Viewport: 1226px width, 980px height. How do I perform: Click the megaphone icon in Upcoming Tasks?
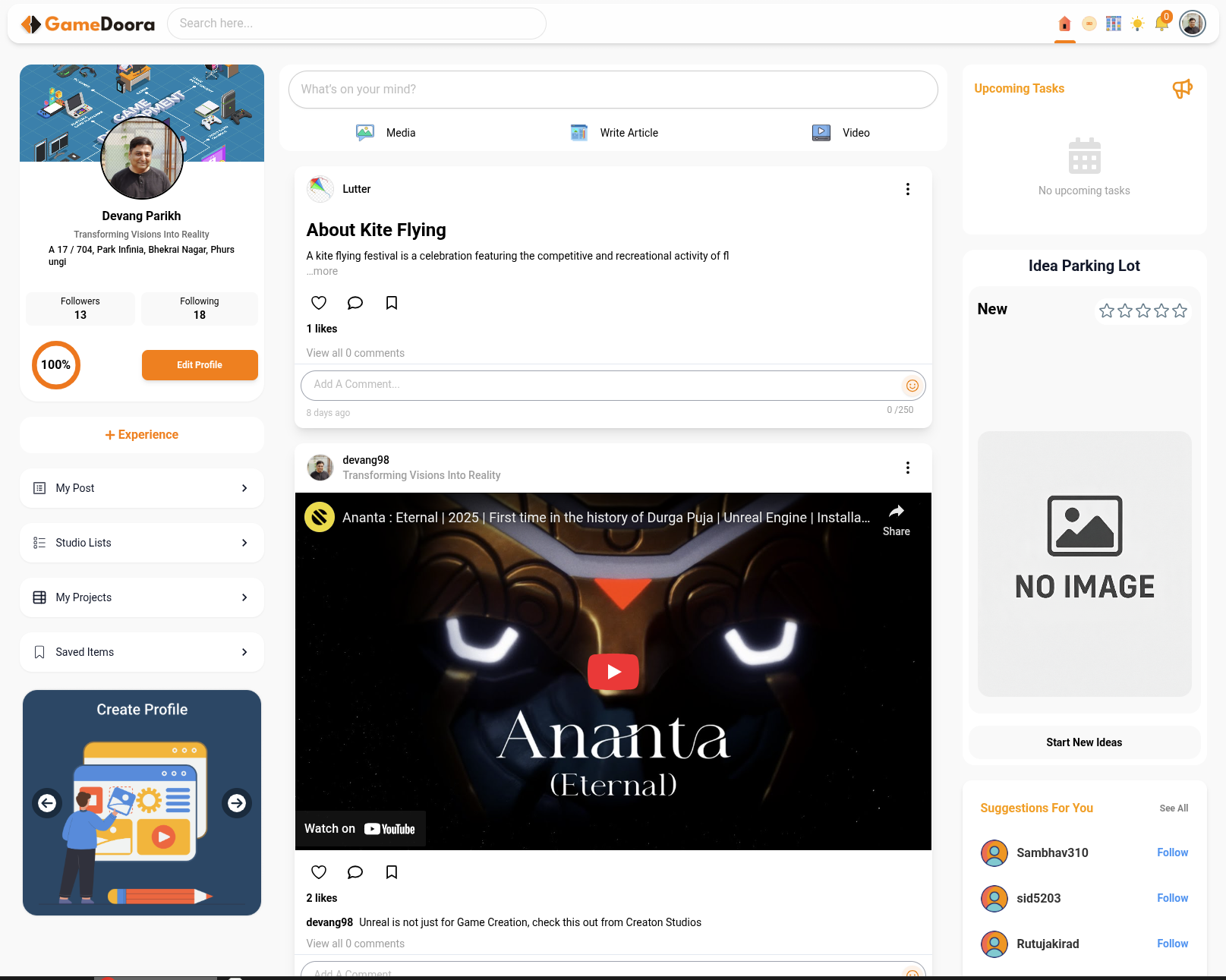point(1182,89)
